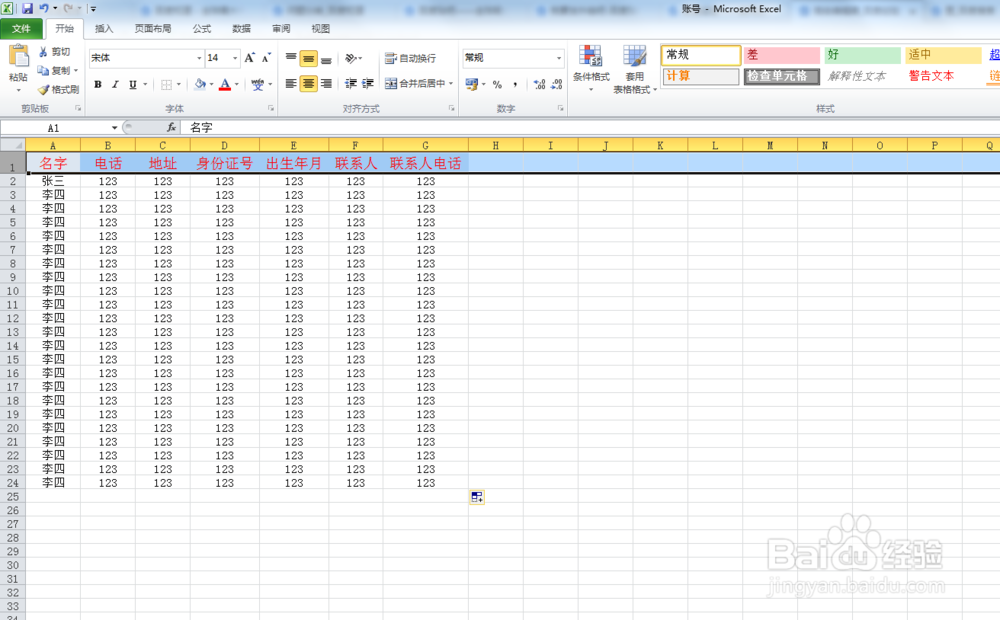Open the font name dropdown (宋体)

(199, 58)
